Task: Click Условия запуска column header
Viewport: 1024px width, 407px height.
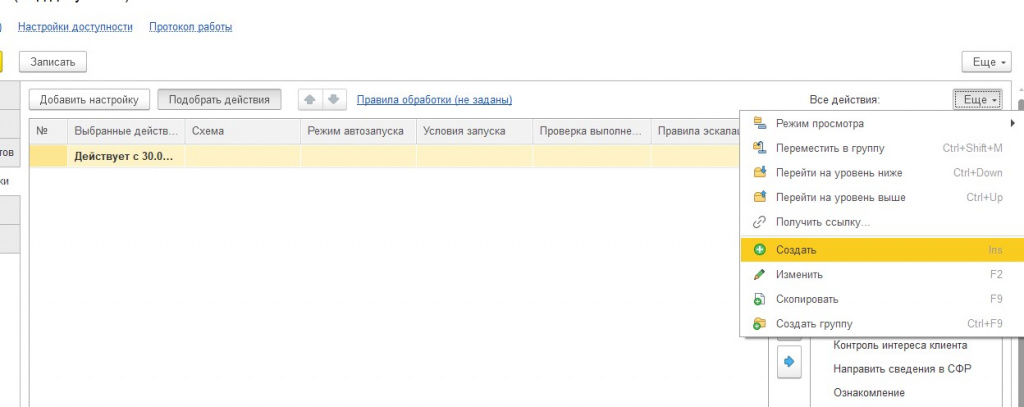Action: [x=474, y=131]
